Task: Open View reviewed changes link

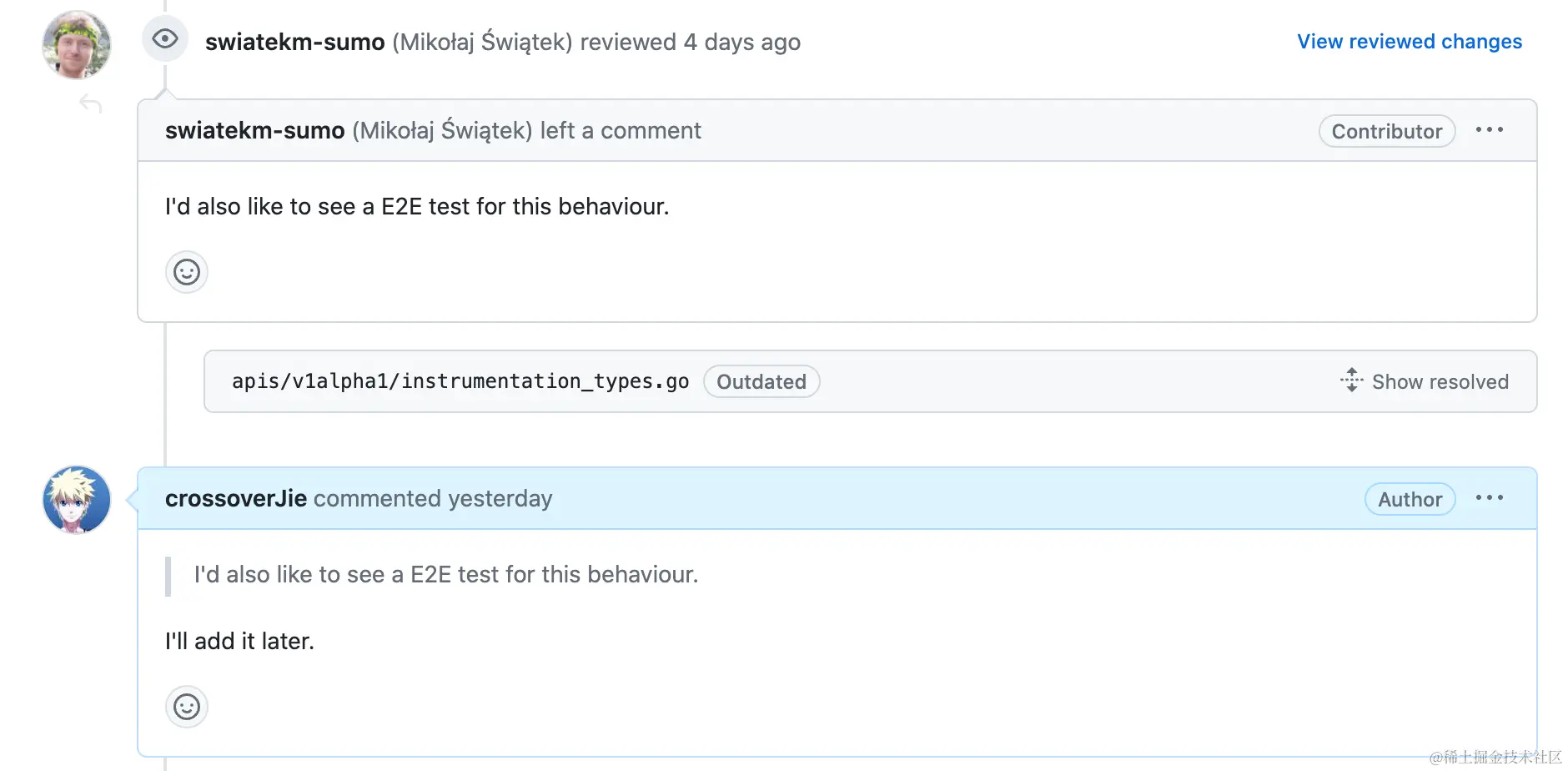Action: pyautogui.click(x=1409, y=42)
